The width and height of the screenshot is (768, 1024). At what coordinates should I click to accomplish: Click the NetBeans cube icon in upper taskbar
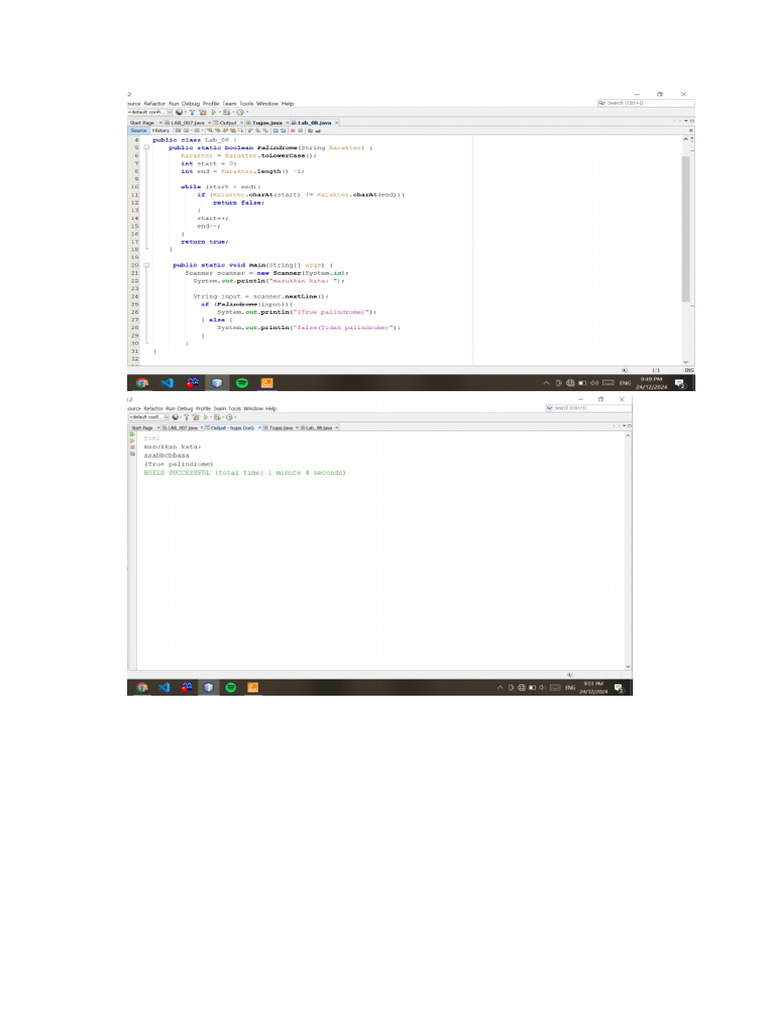click(x=216, y=383)
